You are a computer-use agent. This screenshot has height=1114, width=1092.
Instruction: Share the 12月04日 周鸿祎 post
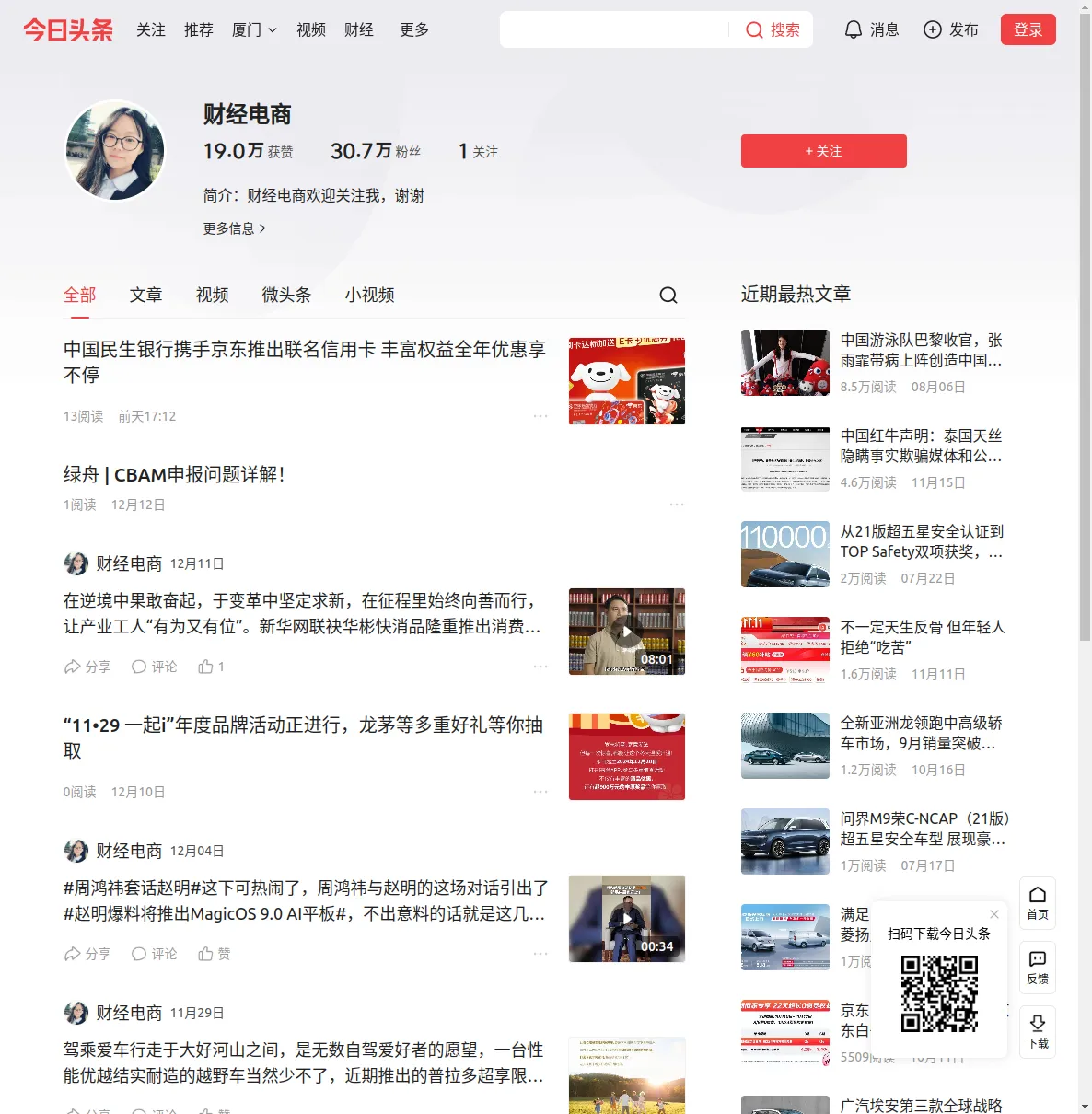click(87, 954)
